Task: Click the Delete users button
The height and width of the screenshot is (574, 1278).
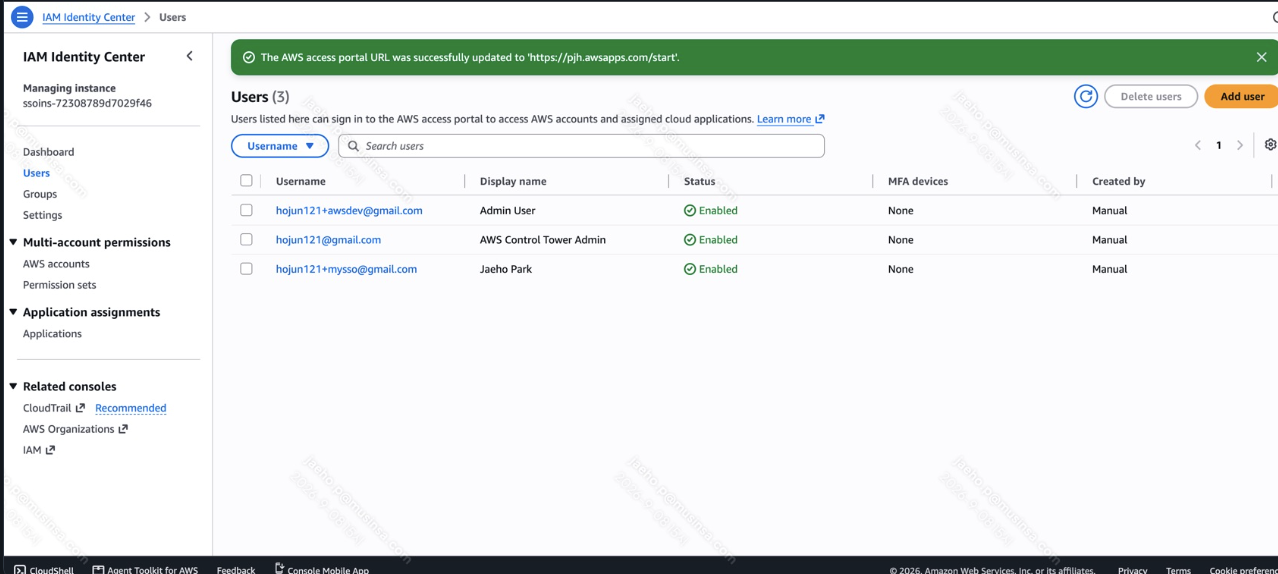Action: 1151,97
